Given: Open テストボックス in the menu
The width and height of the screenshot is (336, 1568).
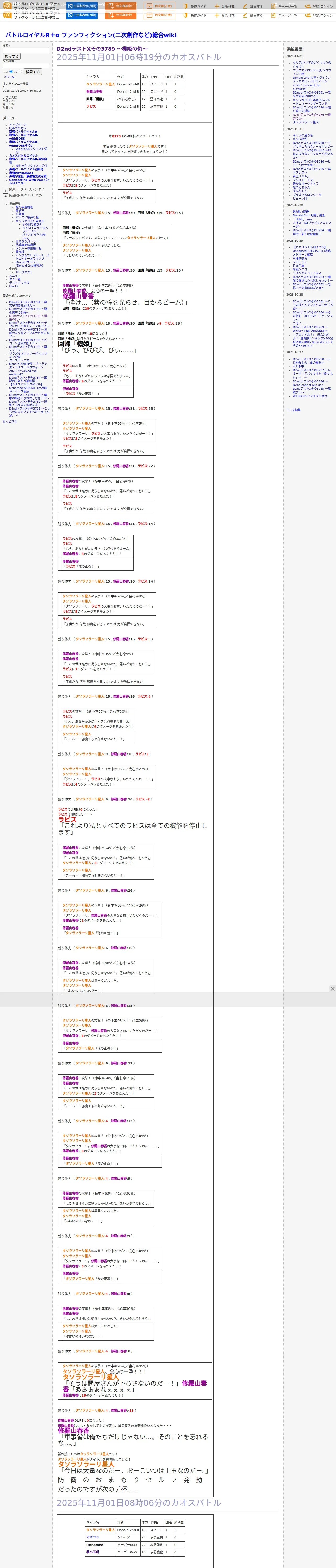Looking at the screenshot, I should coord(19,283).
